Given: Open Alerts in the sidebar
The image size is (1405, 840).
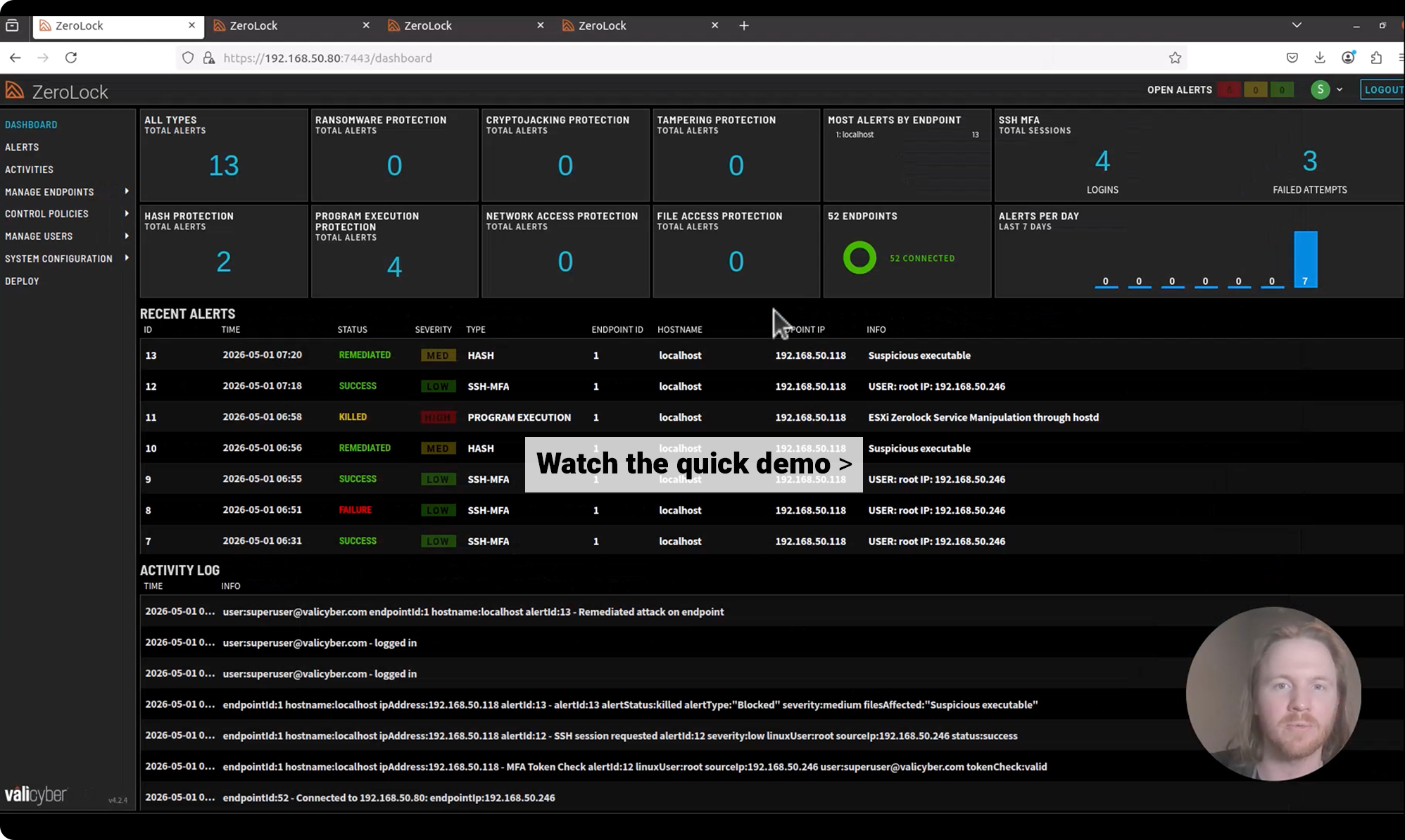Looking at the screenshot, I should click(22, 147).
